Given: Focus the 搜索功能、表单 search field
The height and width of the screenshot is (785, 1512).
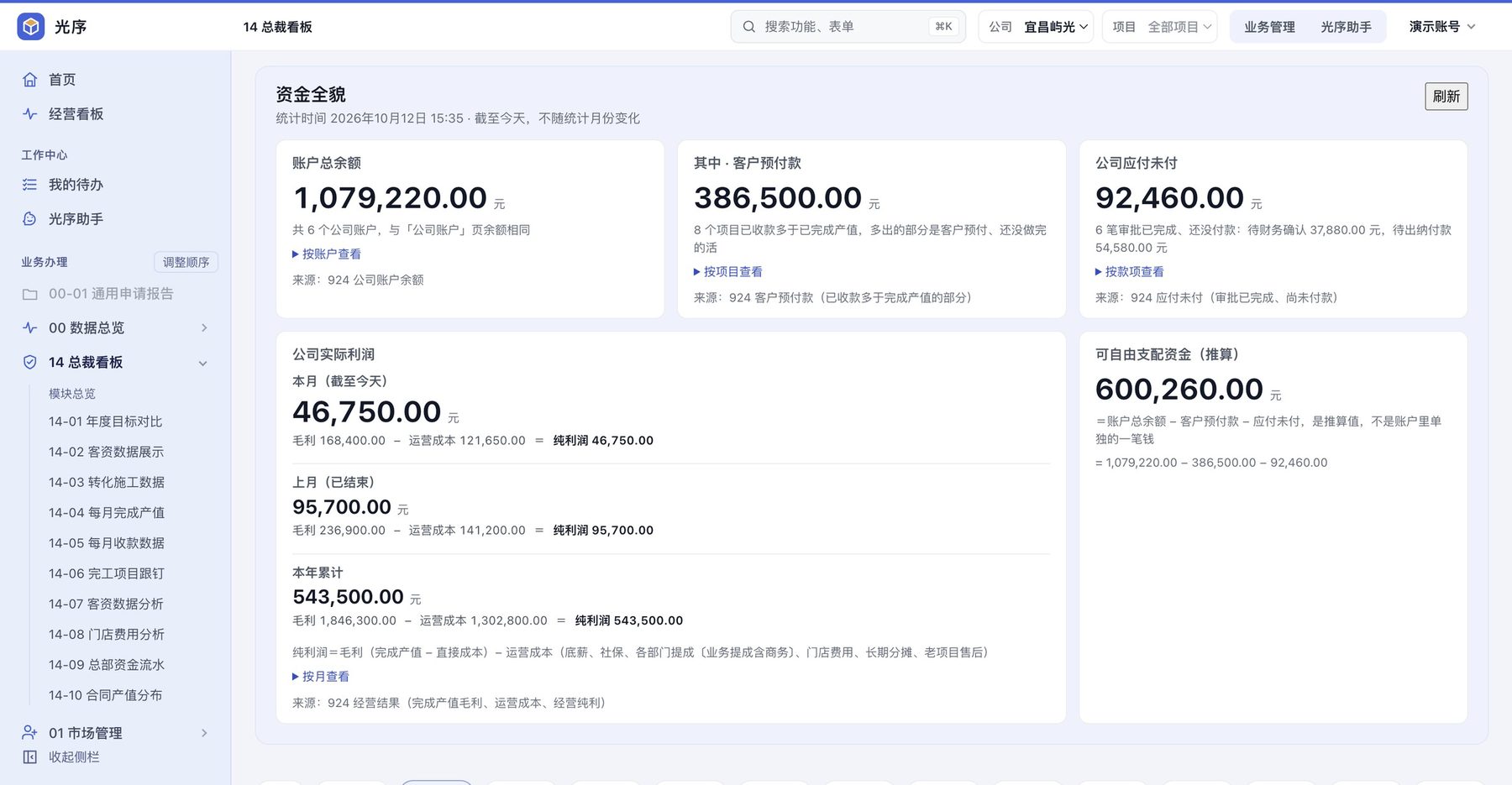Looking at the screenshot, I should pyautogui.click(x=848, y=27).
